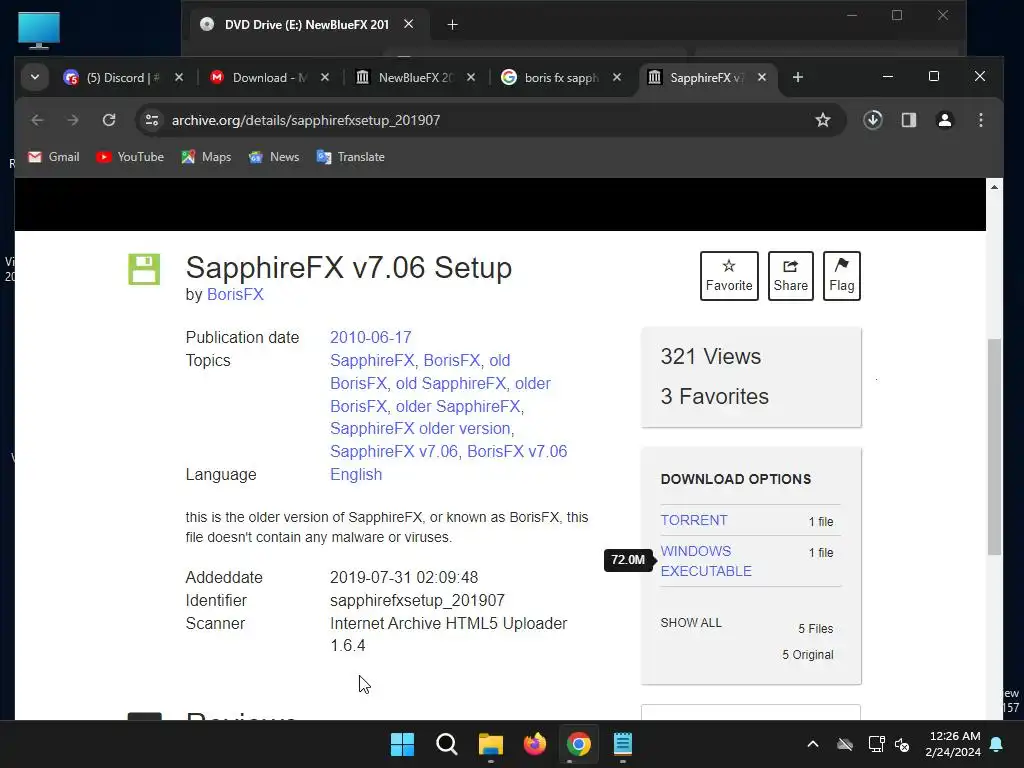
Task: Toggle the Chrome side panel
Action: [x=909, y=120]
